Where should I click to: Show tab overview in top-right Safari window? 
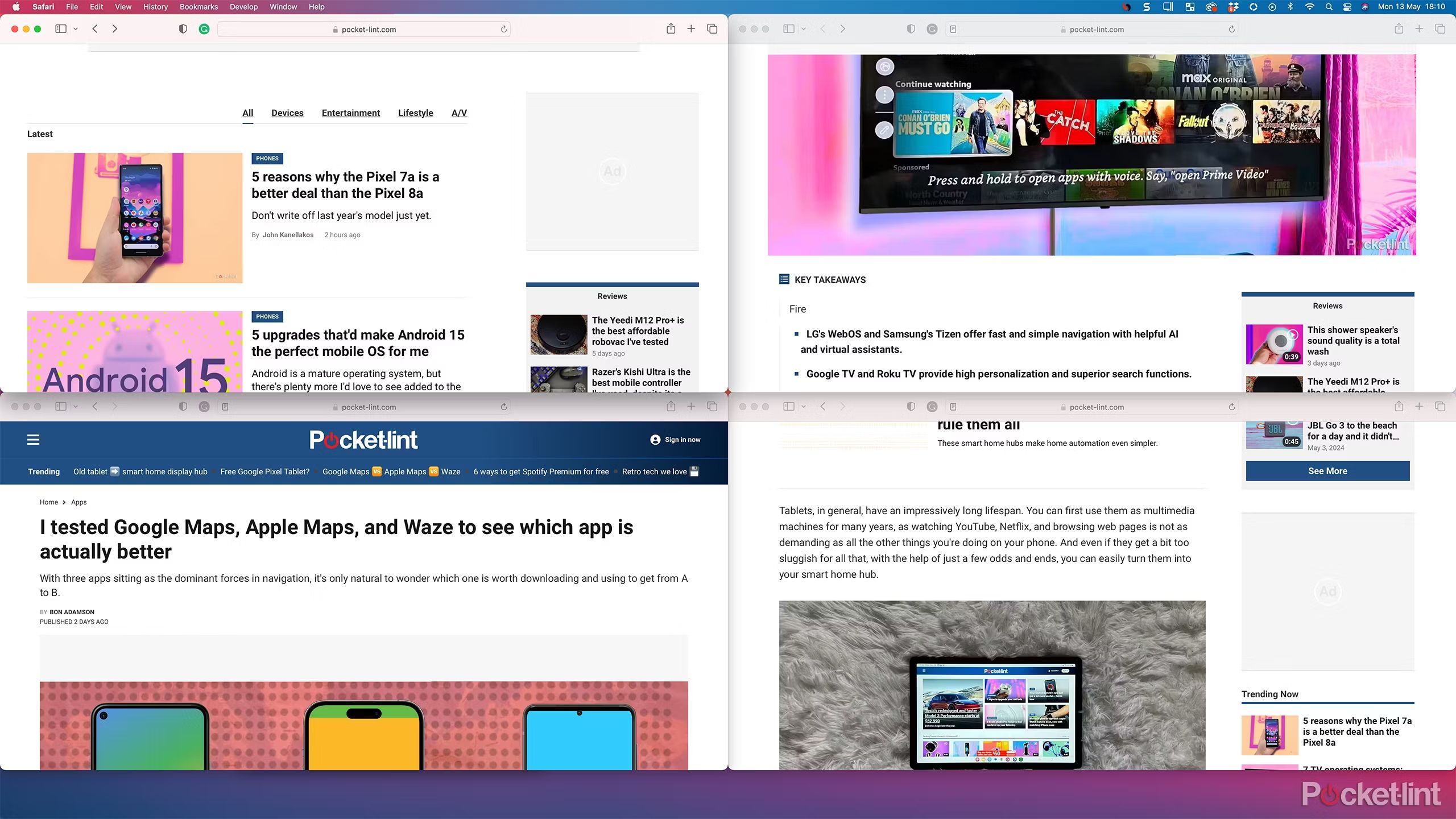[1440, 28]
